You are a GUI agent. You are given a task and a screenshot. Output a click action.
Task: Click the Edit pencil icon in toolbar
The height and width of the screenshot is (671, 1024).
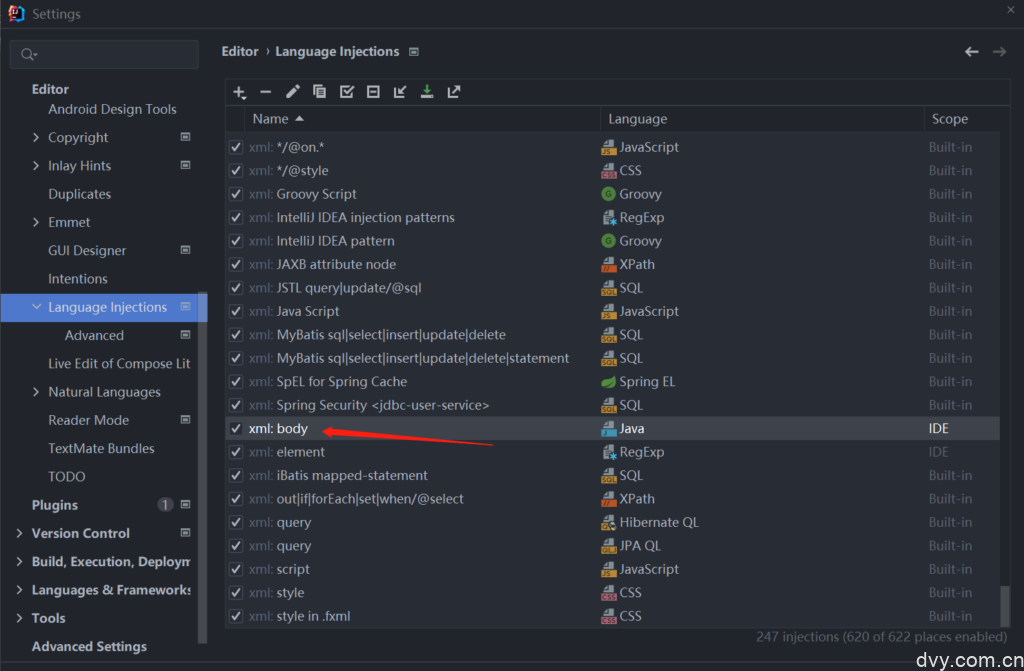292,92
